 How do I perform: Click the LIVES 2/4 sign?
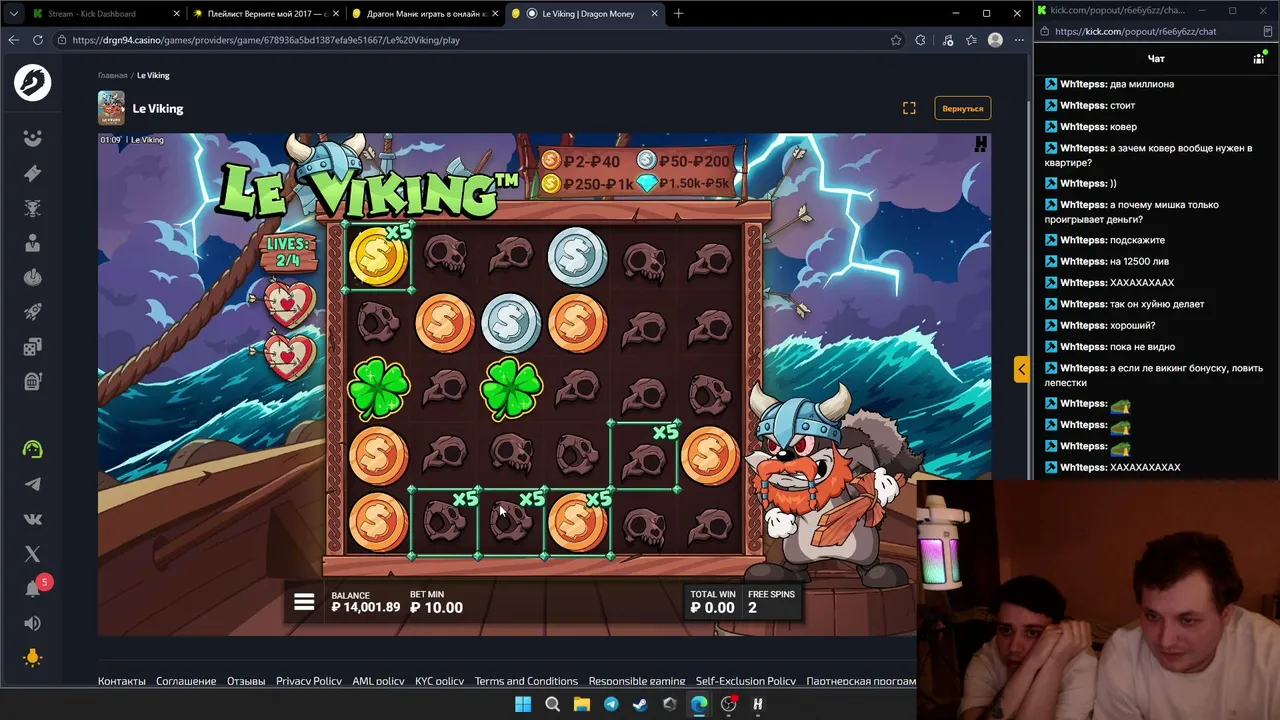[289, 252]
